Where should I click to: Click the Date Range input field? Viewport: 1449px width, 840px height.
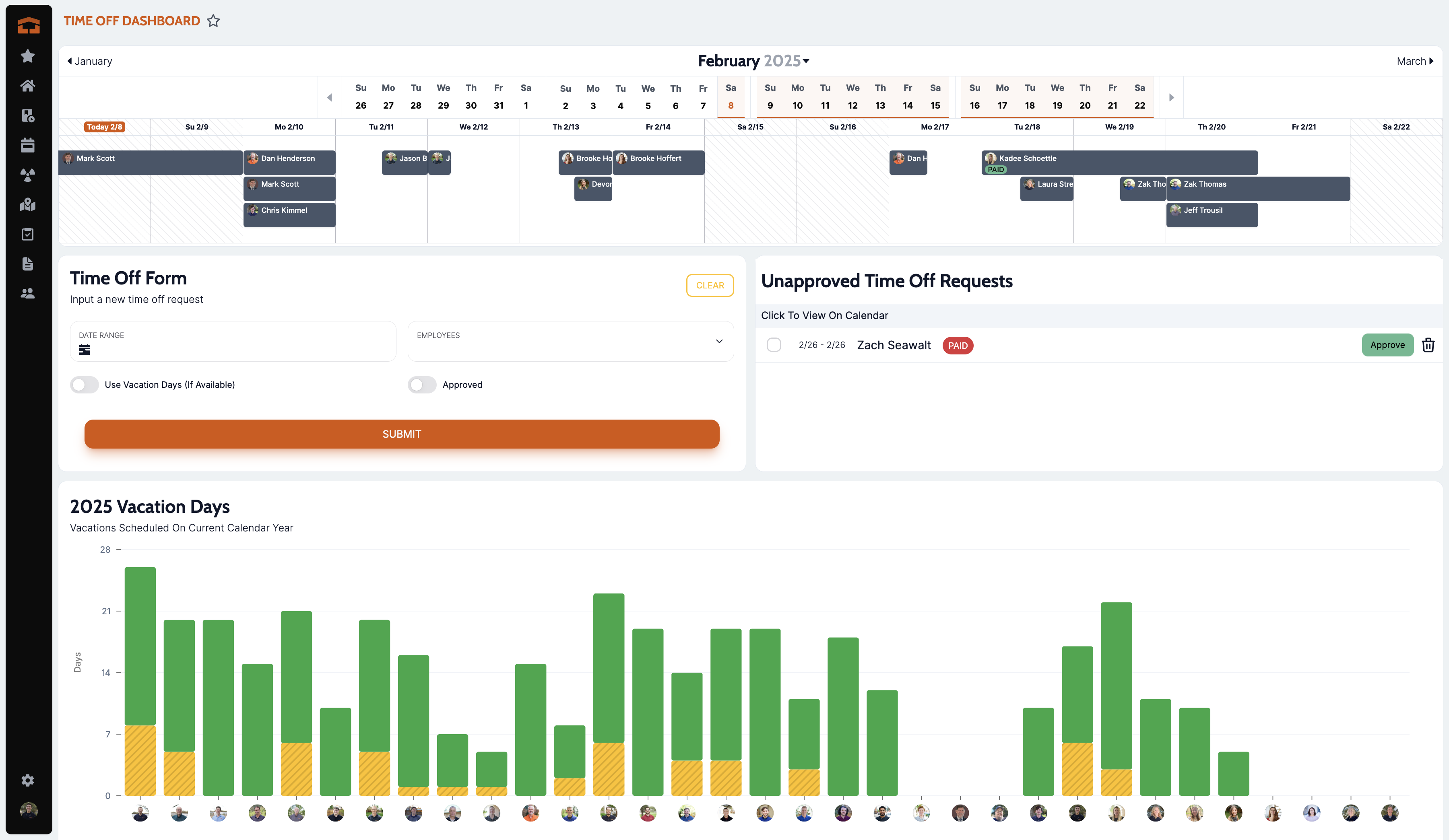coord(233,341)
